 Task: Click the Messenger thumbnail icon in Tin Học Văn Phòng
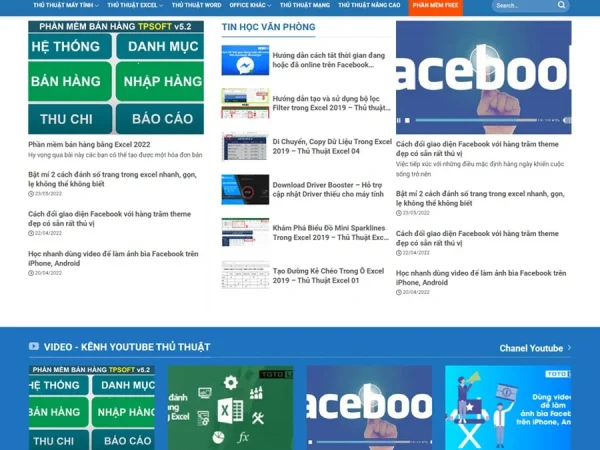[245, 60]
